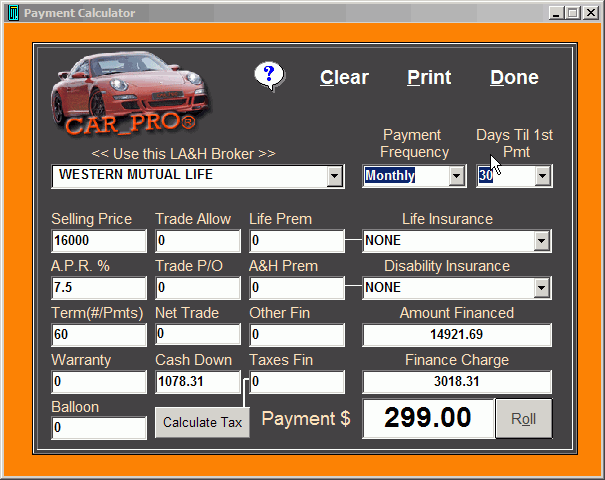Click the CAR_PRO red car logo
The image size is (605, 480).
point(130,94)
